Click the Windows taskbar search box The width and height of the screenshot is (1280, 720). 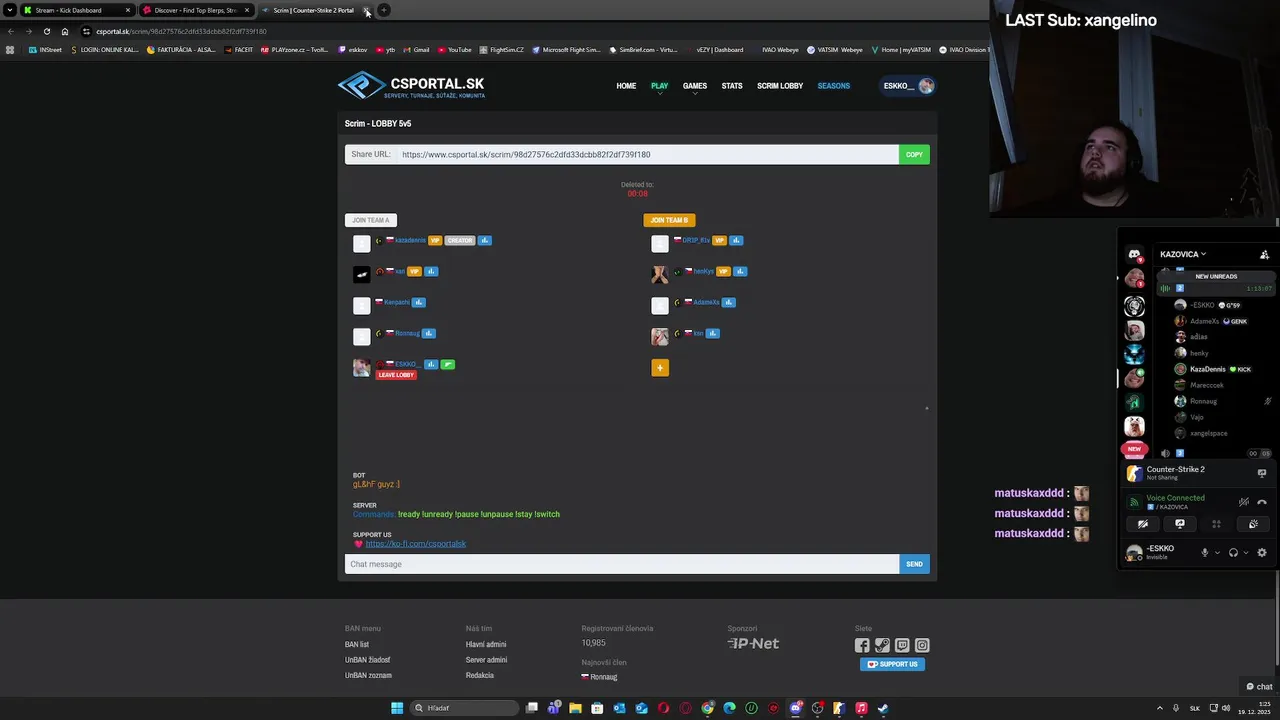(x=464, y=708)
